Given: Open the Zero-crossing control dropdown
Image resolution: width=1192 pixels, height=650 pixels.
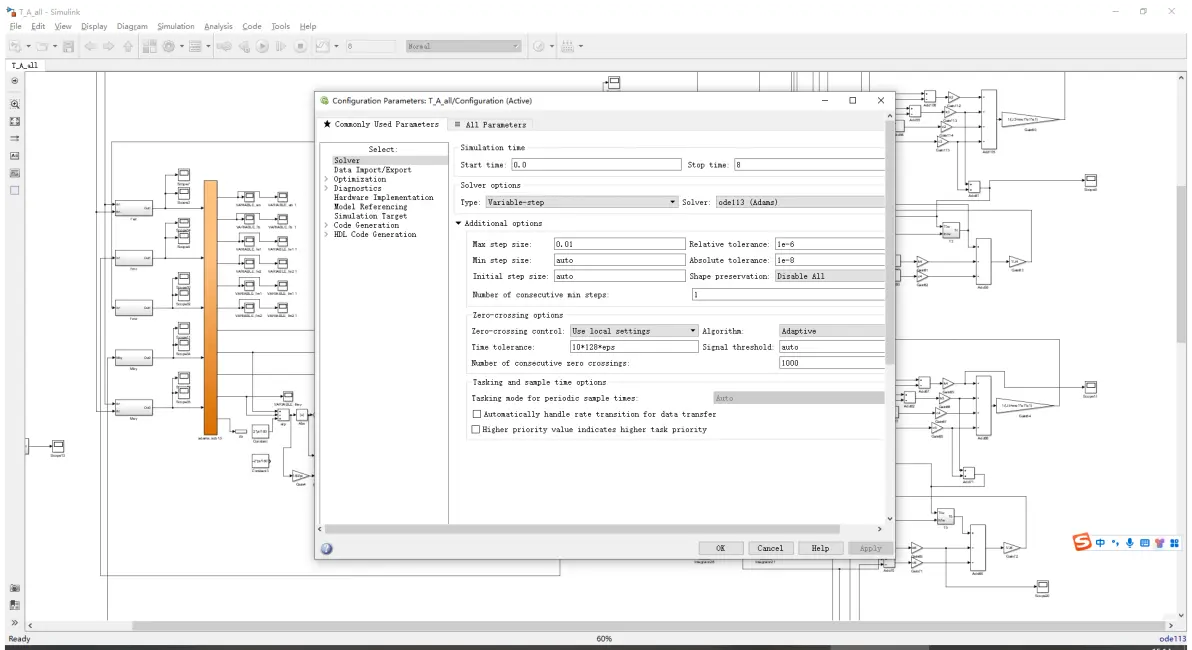Looking at the screenshot, I should coord(633,331).
